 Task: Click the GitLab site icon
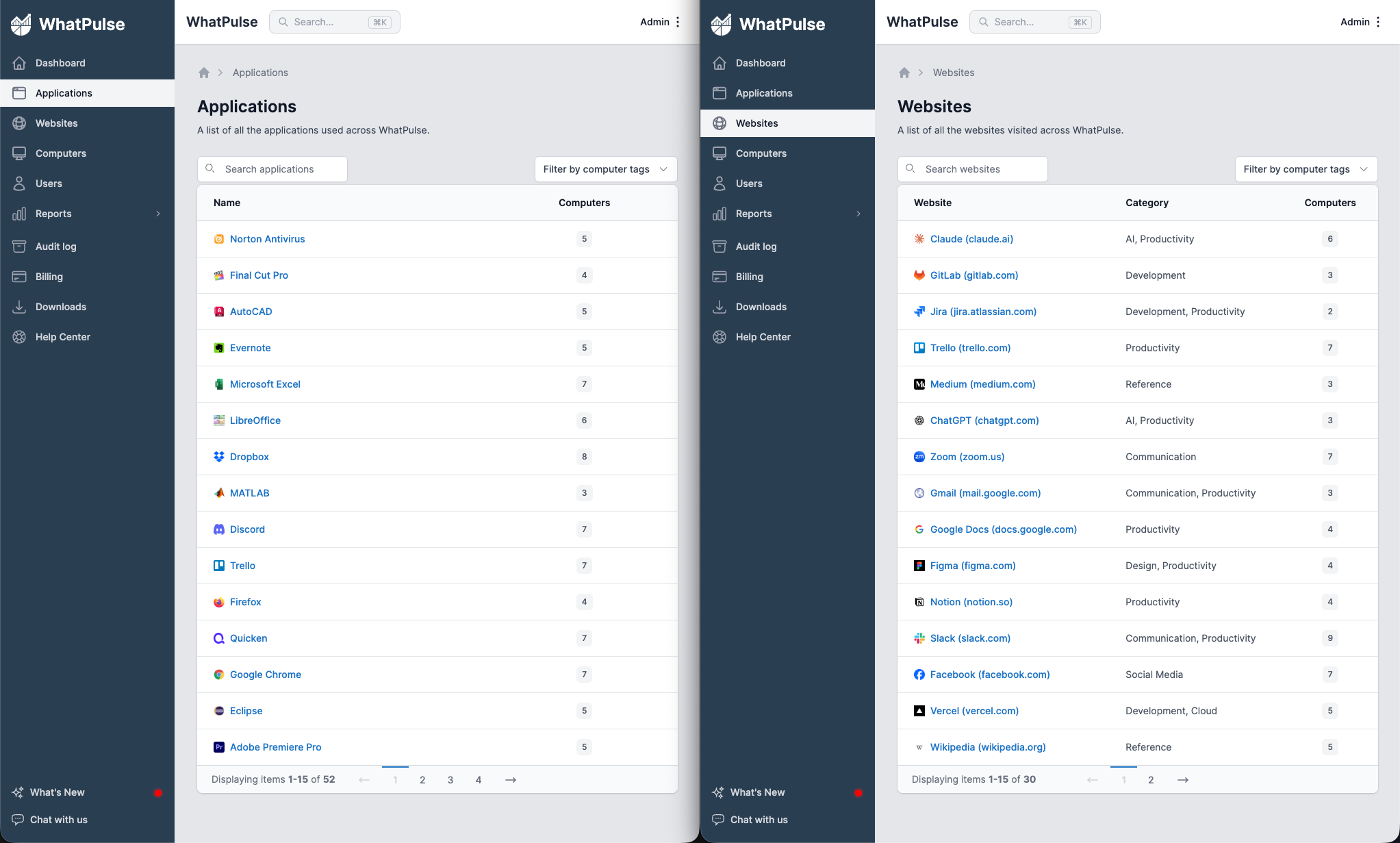[919, 275]
